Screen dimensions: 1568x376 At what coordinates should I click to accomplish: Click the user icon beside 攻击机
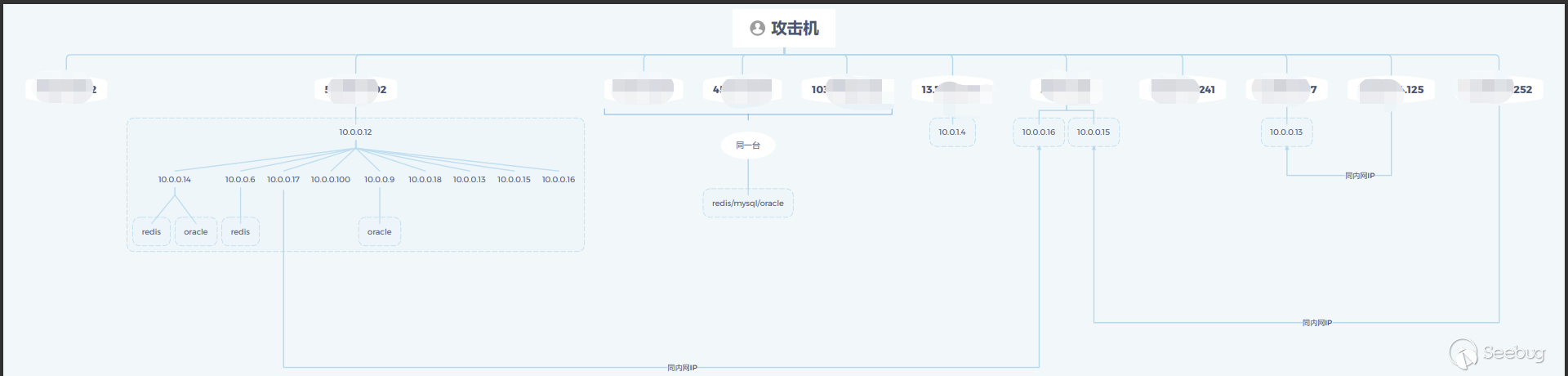tap(757, 29)
